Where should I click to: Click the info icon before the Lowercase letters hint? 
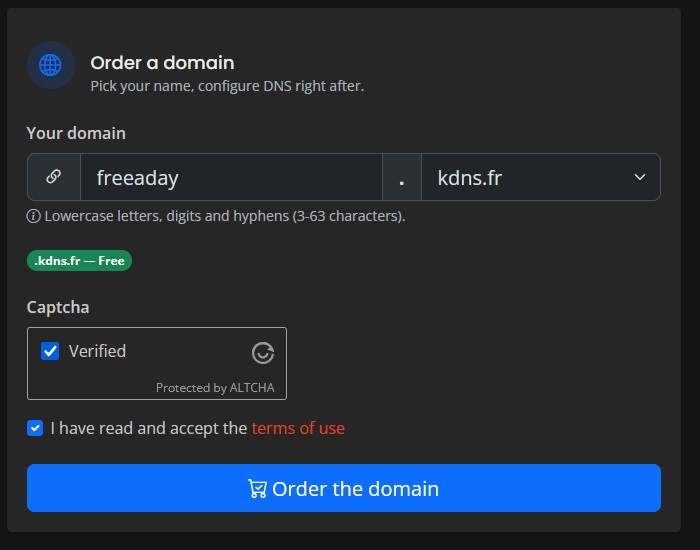(33, 216)
